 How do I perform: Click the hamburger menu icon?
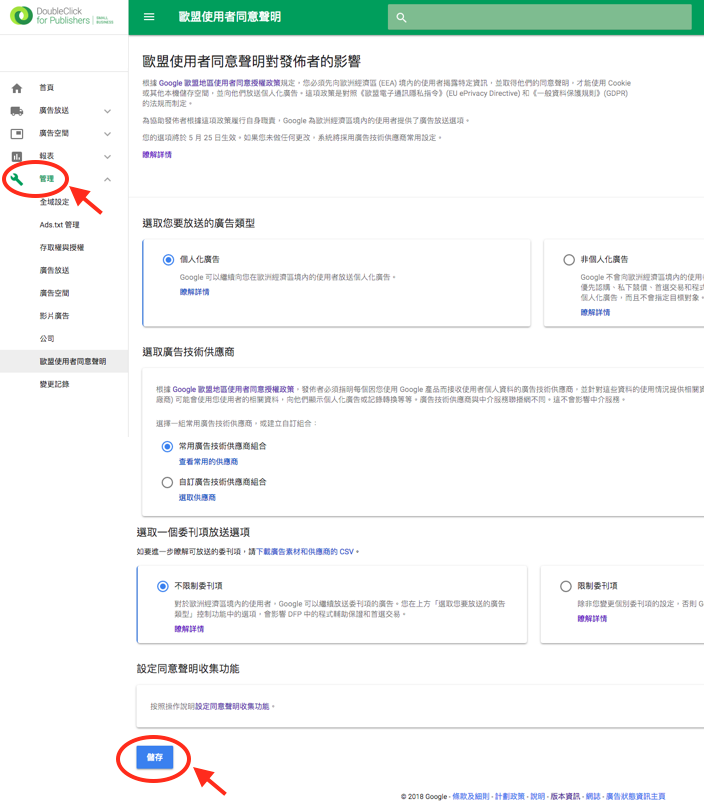149,17
